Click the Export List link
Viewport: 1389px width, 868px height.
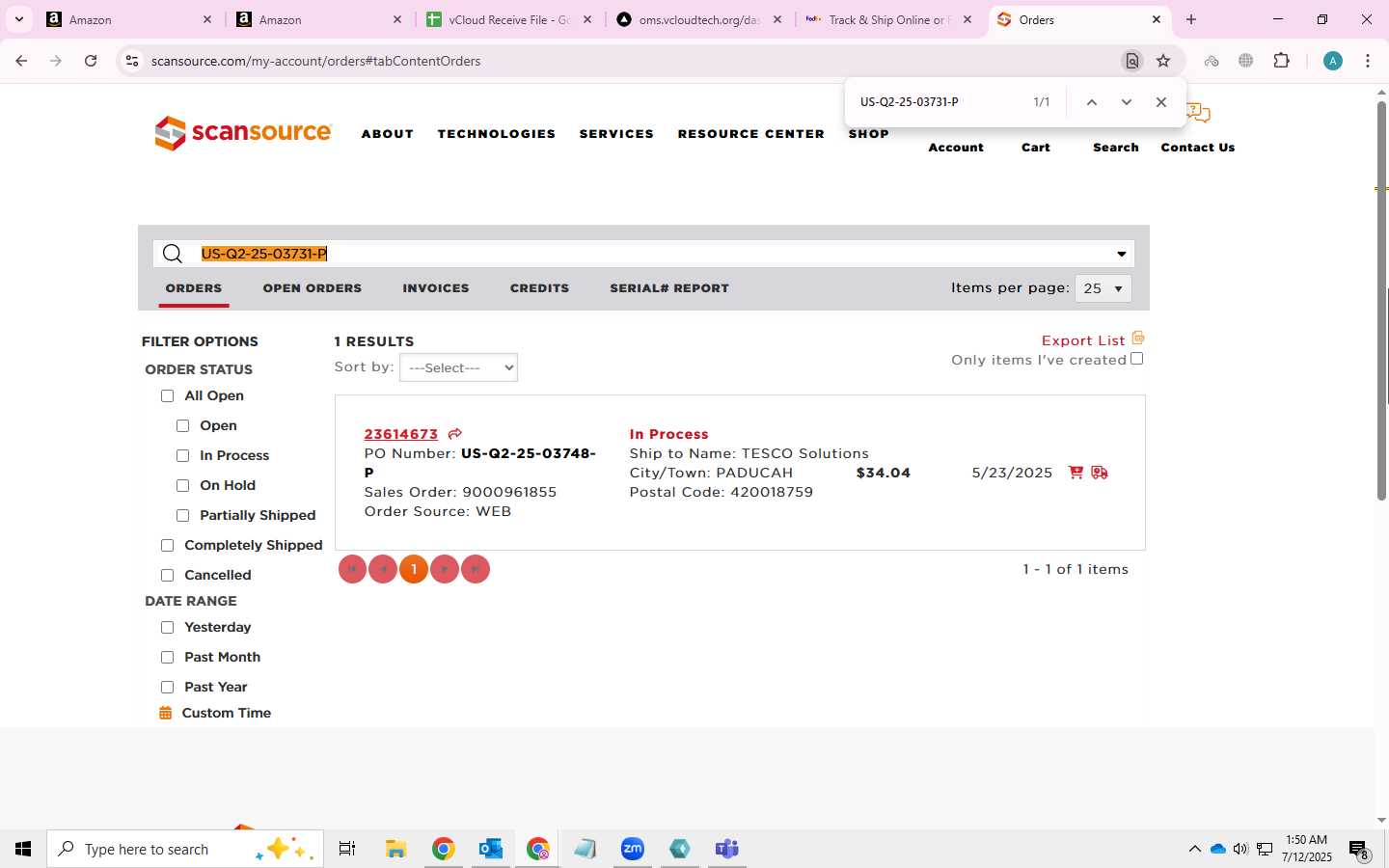[1083, 340]
